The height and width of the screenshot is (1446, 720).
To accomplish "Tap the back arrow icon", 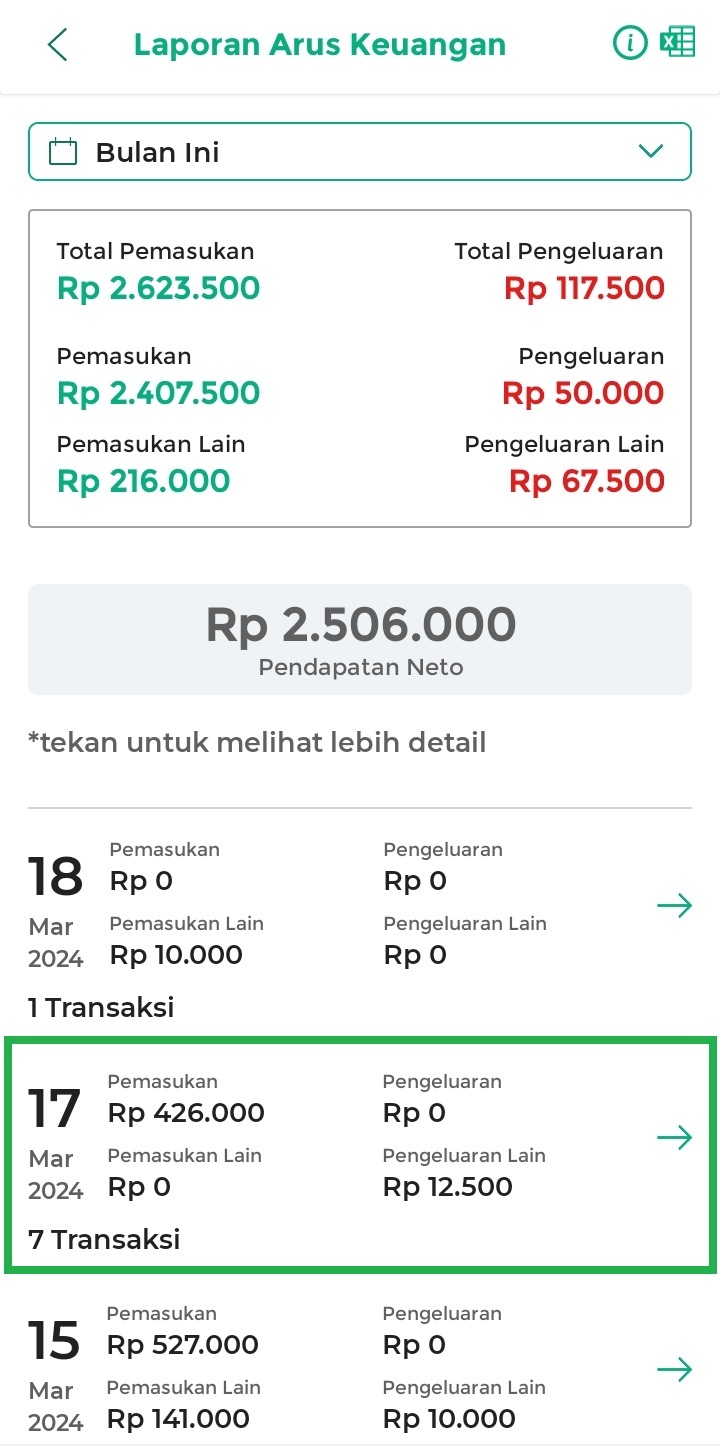I will click(58, 45).
